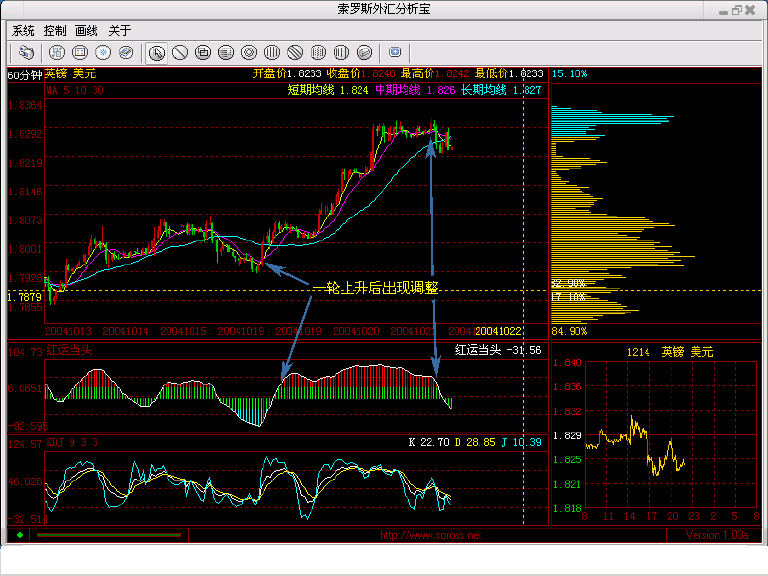Screen dimensions: 768x576
Task: Open the 关于 menu
Action: 119,30
